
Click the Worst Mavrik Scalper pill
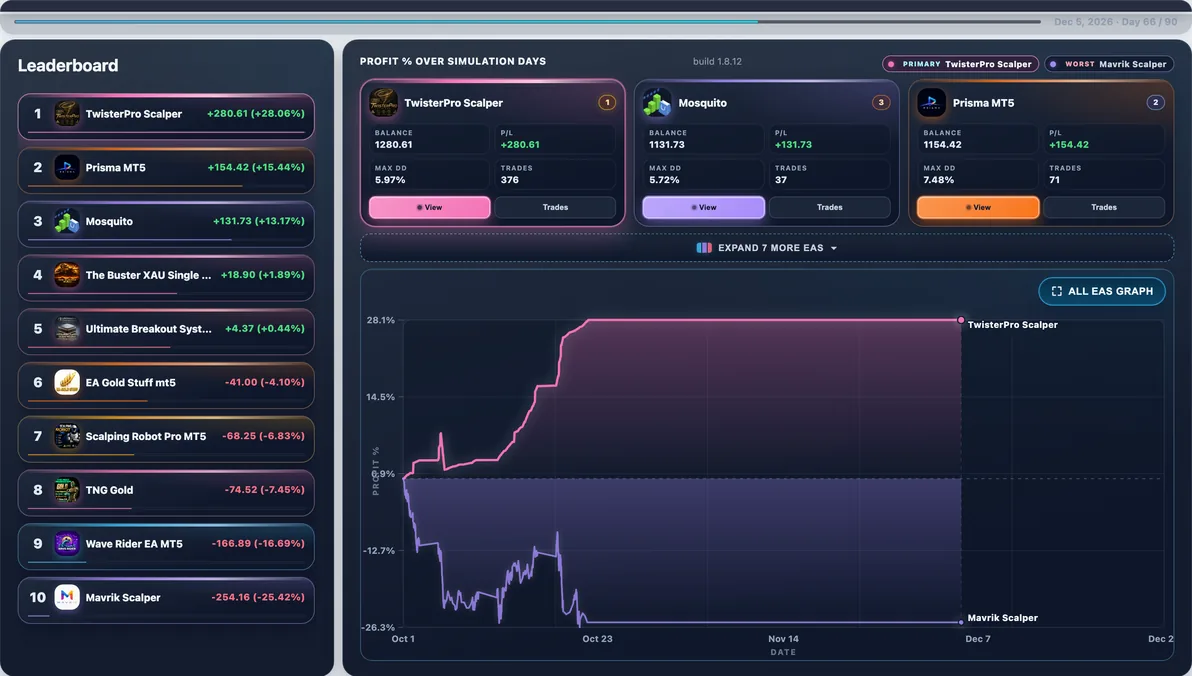(1109, 64)
